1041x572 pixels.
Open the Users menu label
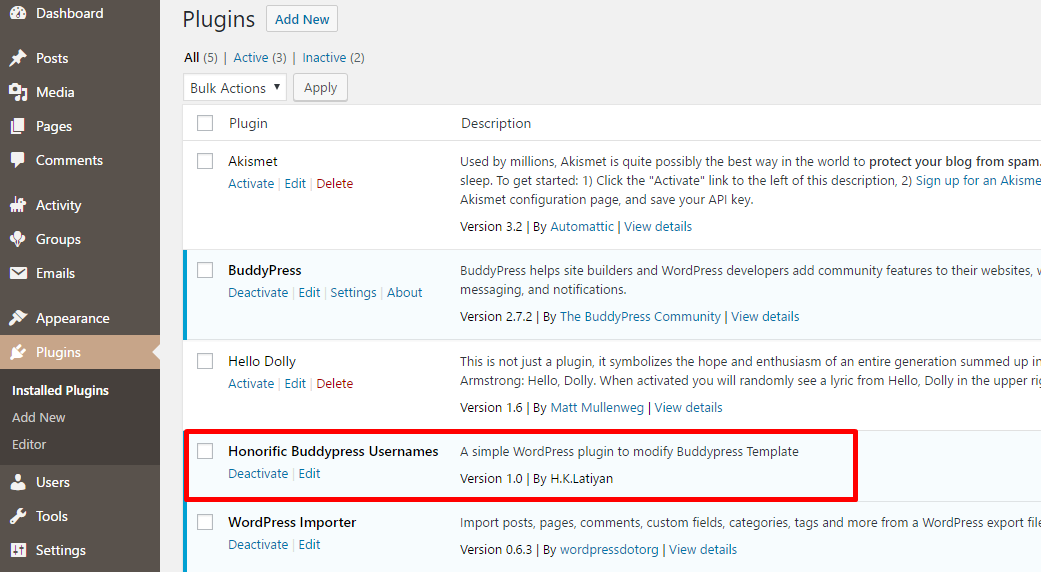point(52,482)
